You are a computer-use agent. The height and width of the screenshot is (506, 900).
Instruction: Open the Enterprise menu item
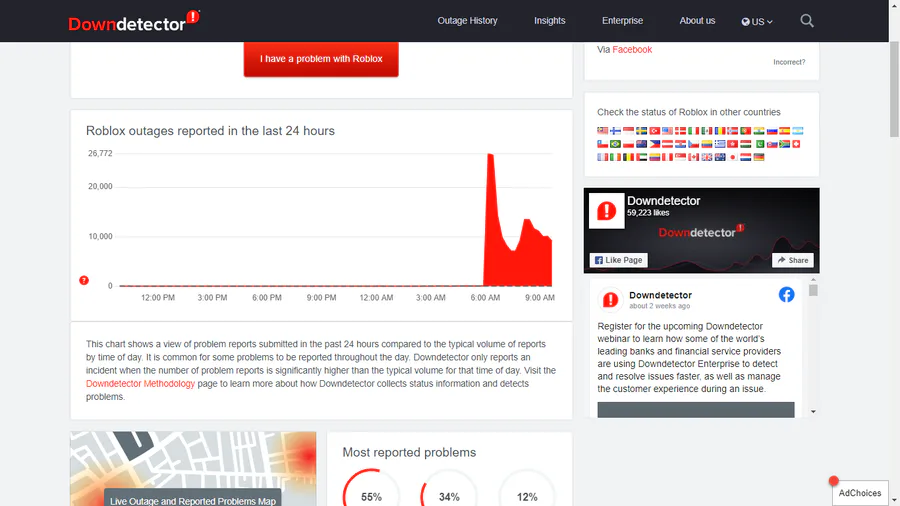click(622, 21)
